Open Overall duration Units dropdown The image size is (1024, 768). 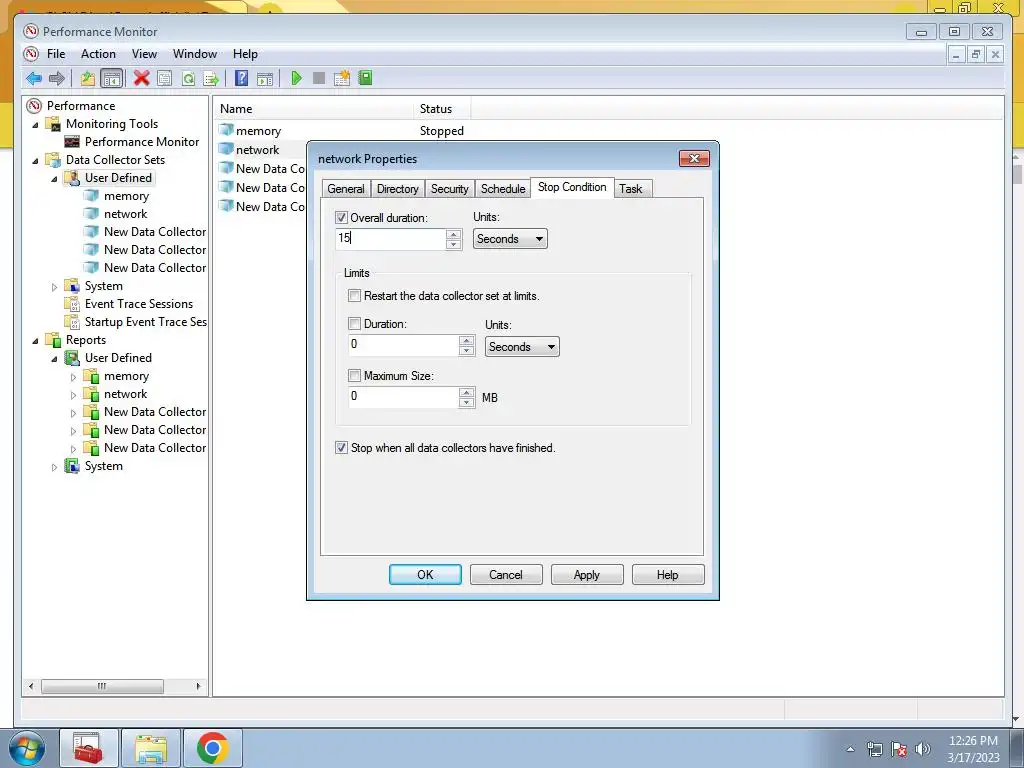pyautogui.click(x=510, y=239)
